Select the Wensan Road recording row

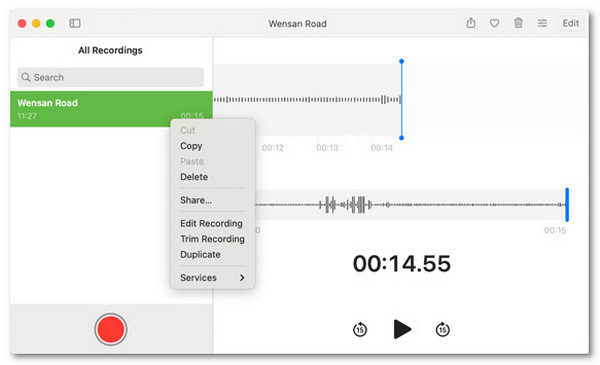pos(111,109)
